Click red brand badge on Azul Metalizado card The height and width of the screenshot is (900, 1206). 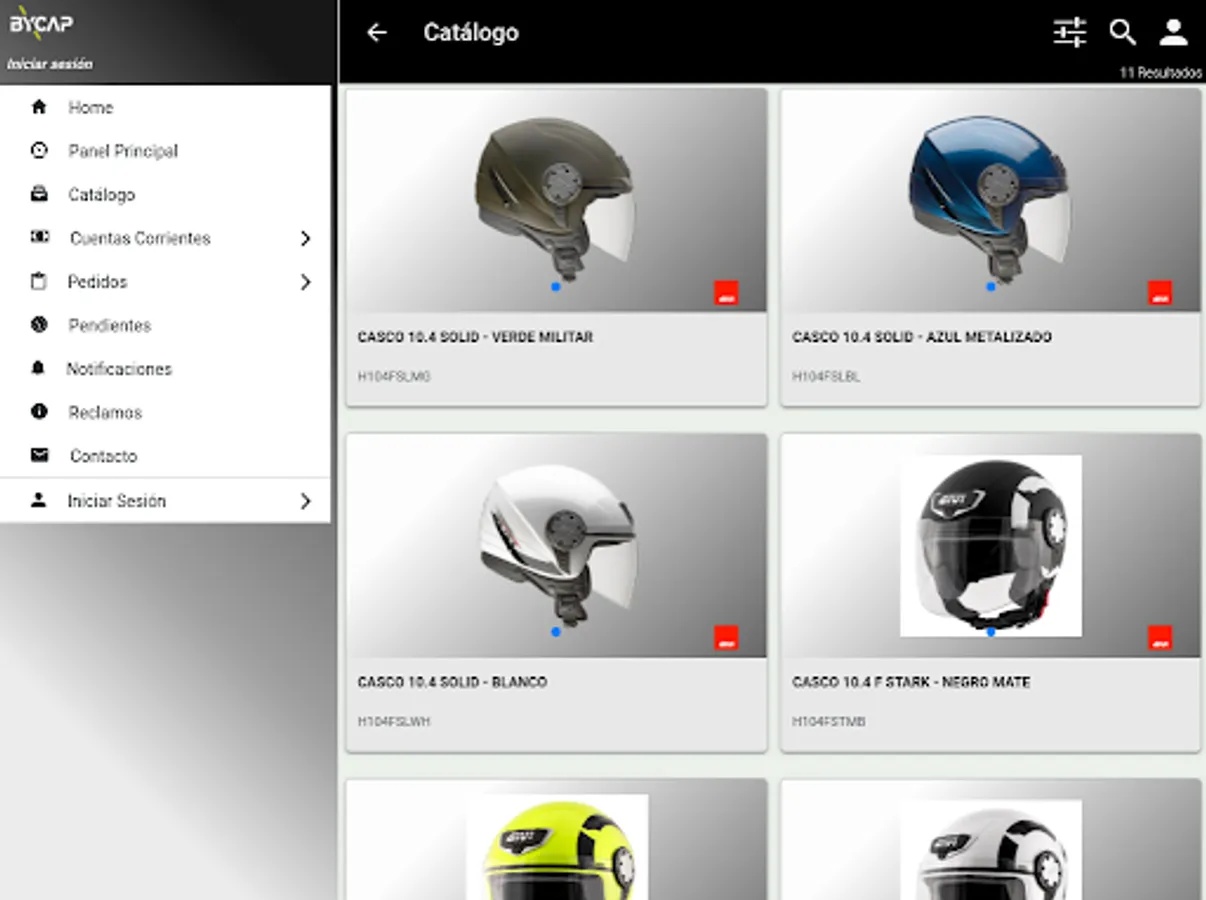(1160, 293)
